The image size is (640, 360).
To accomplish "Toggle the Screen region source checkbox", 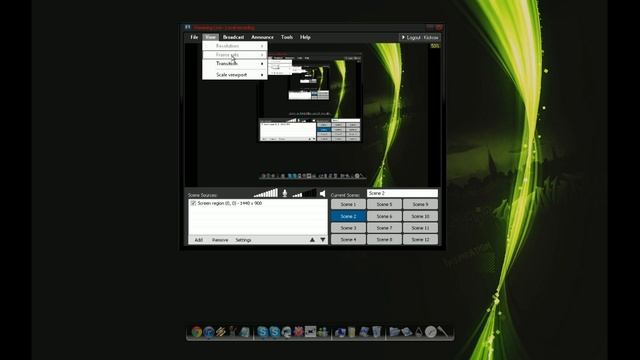I will click(193, 203).
